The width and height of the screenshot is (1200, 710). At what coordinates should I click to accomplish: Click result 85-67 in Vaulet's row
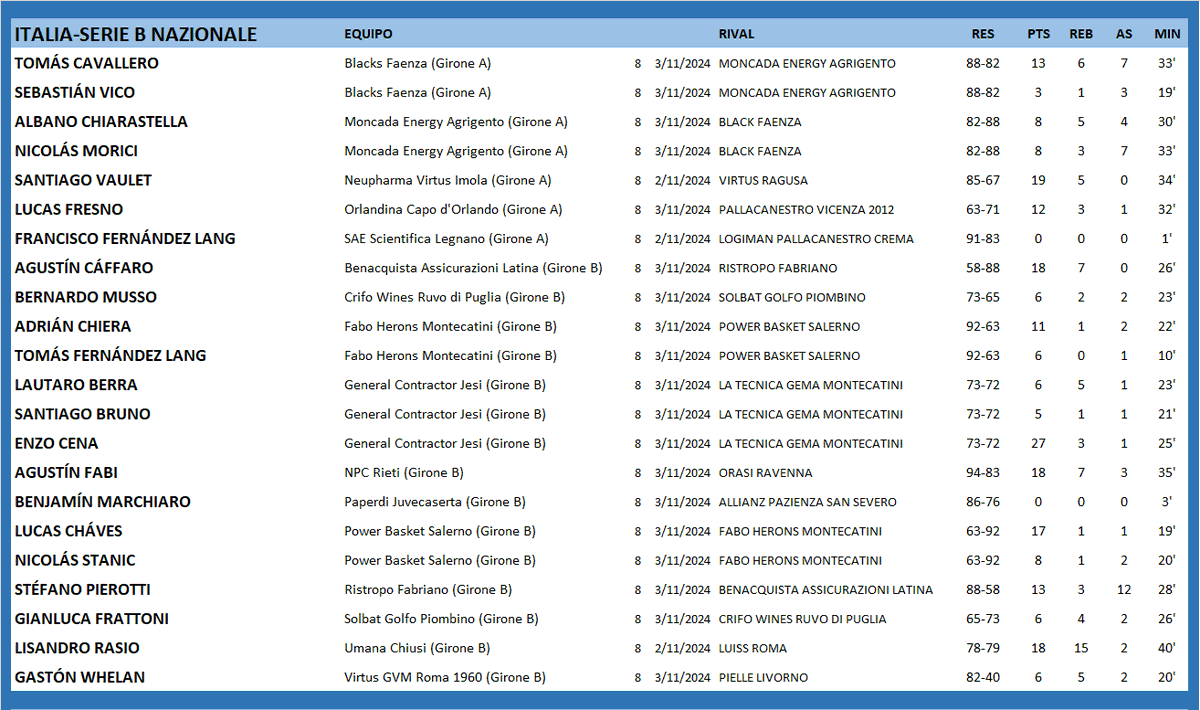(983, 181)
